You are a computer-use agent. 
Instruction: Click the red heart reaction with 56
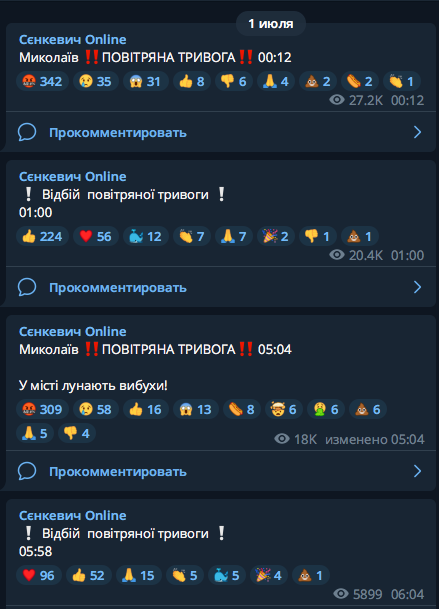(96, 237)
